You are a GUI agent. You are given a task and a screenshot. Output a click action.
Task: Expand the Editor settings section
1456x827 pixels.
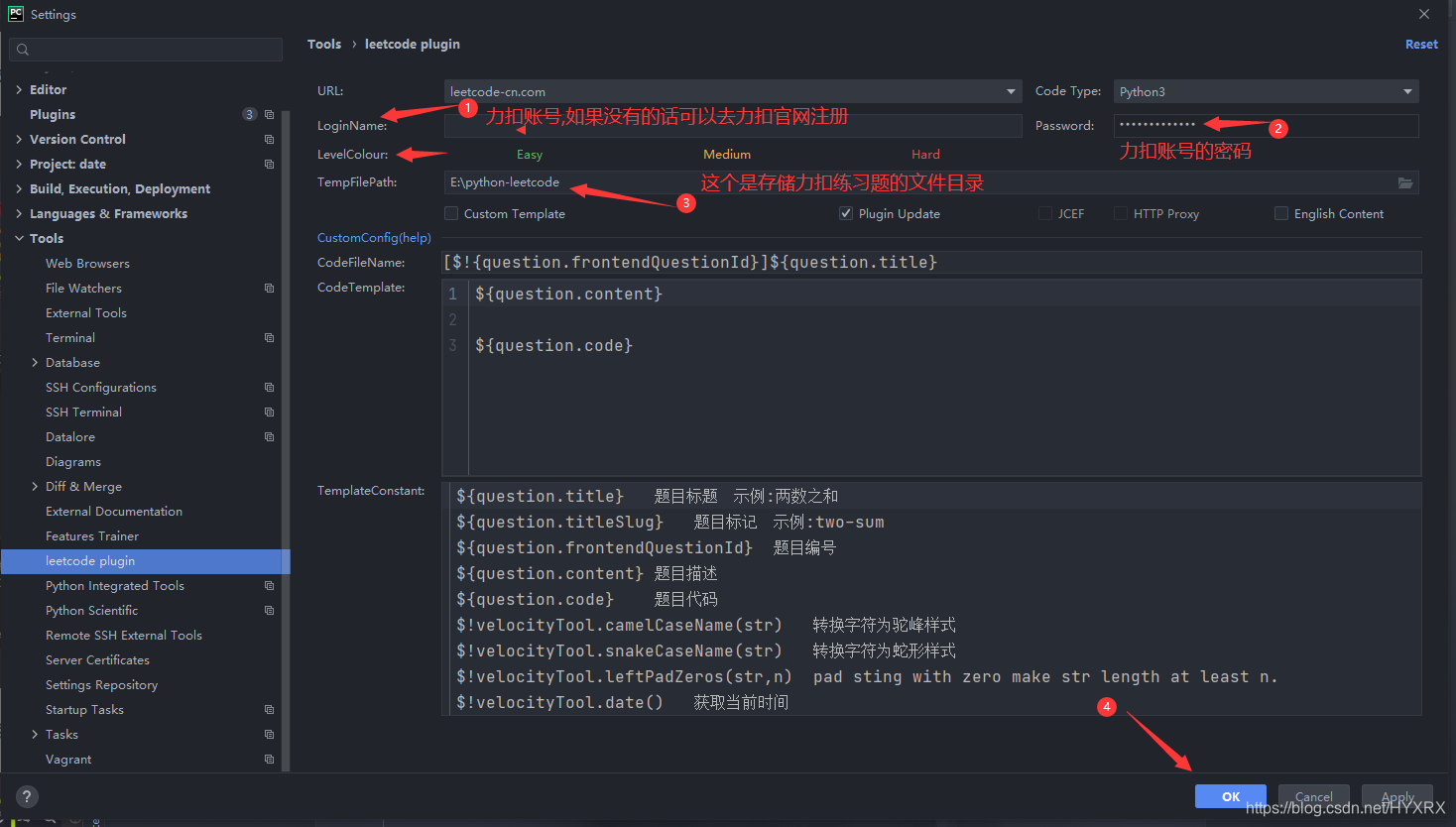coord(19,90)
